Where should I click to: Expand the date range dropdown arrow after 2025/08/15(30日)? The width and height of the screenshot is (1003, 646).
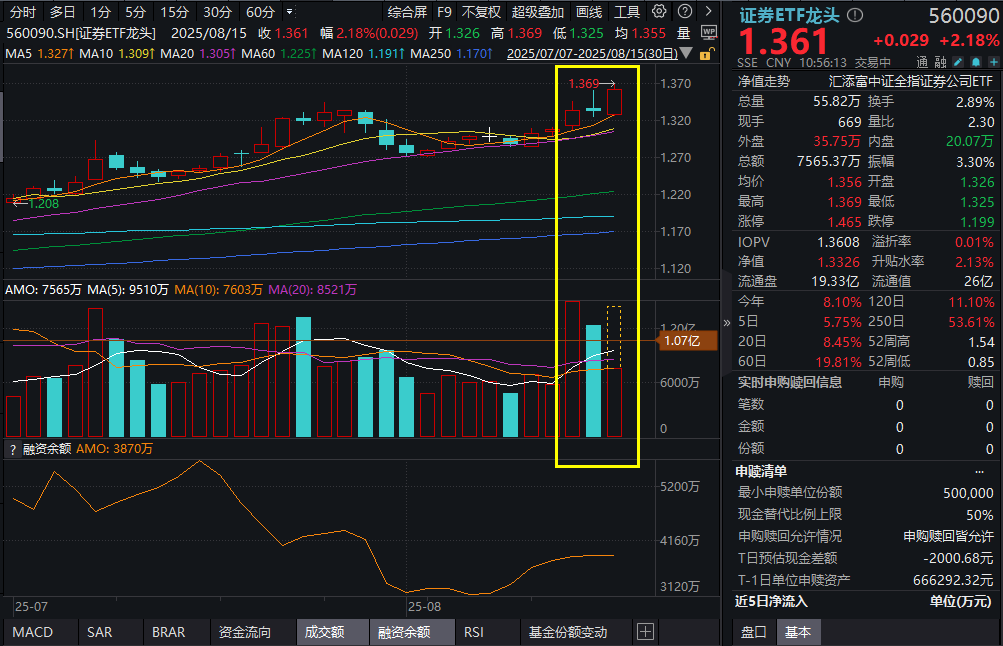click(687, 53)
